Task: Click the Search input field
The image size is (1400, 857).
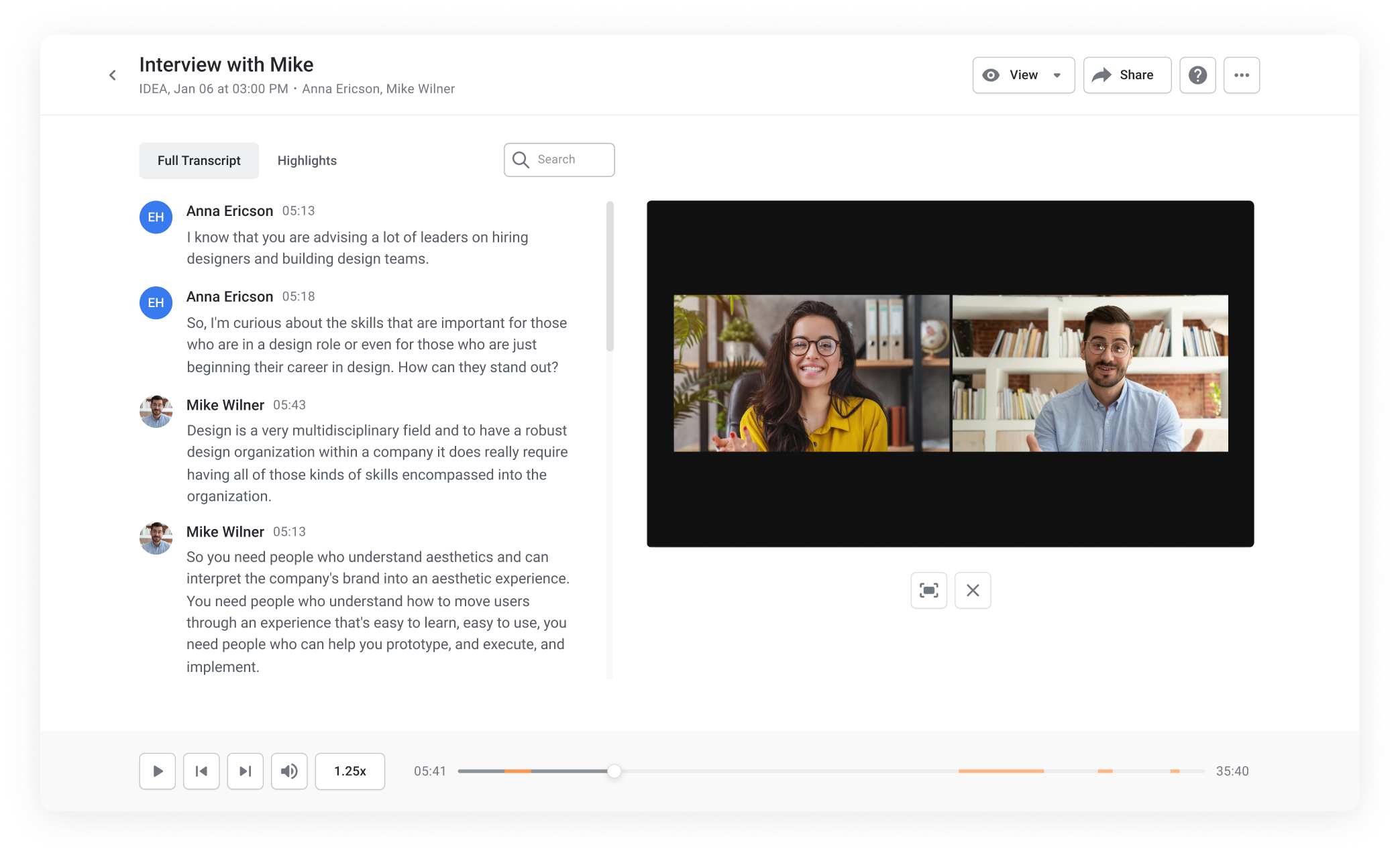Action: (559, 160)
